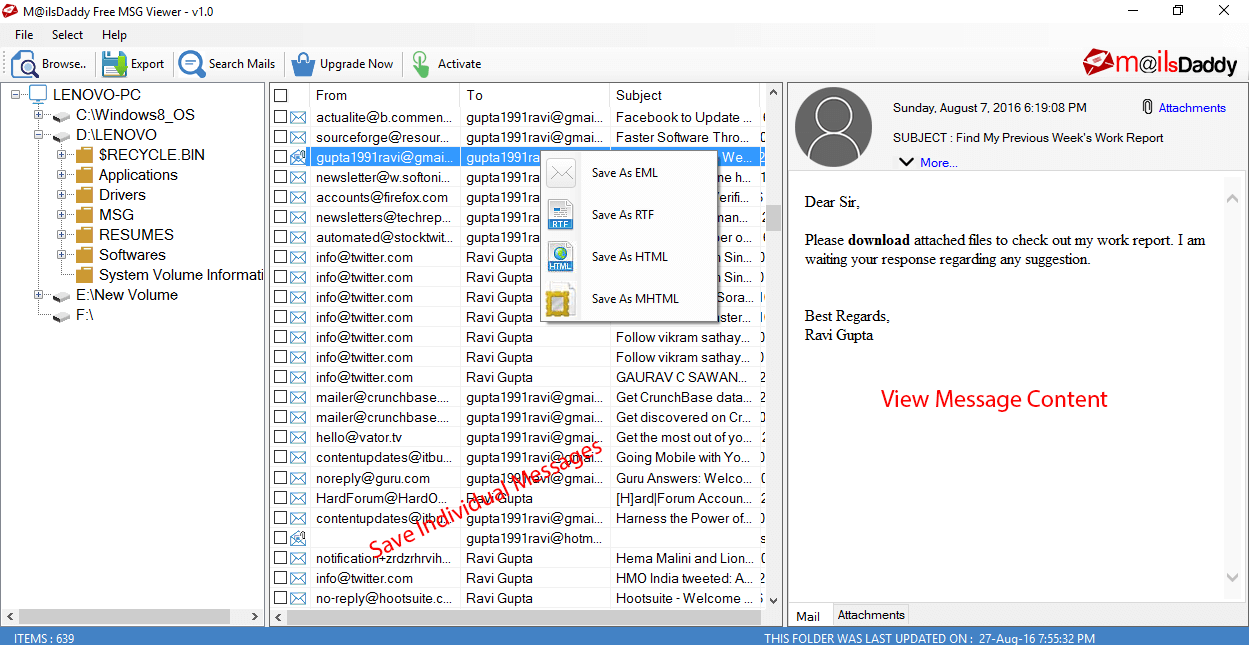Image resolution: width=1252 pixels, height=645 pixels.
Task: Click the Applications folder icon
Action: (x=84, y=175)
